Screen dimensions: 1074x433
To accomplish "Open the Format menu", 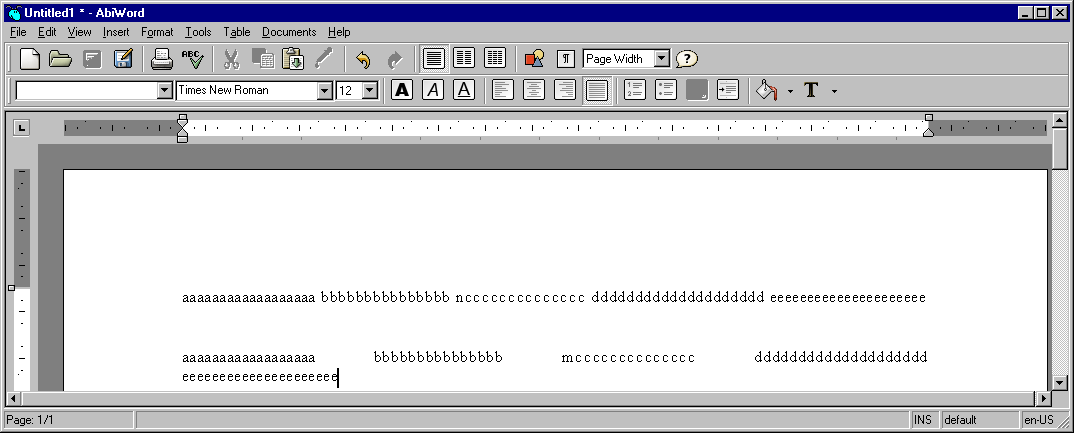I will 157,32.
